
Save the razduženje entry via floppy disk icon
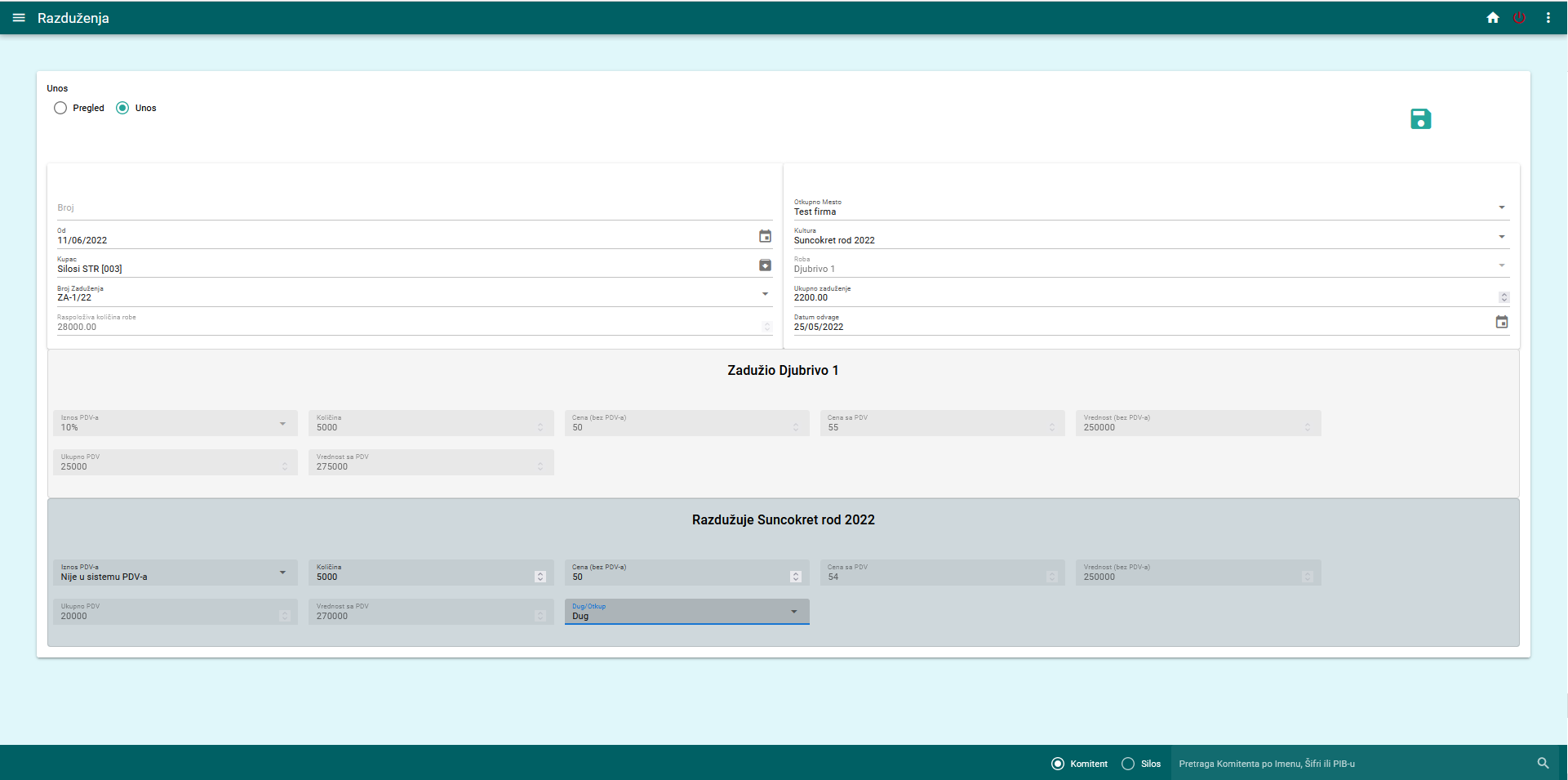pyautogui.click(x=1420, y=119)
